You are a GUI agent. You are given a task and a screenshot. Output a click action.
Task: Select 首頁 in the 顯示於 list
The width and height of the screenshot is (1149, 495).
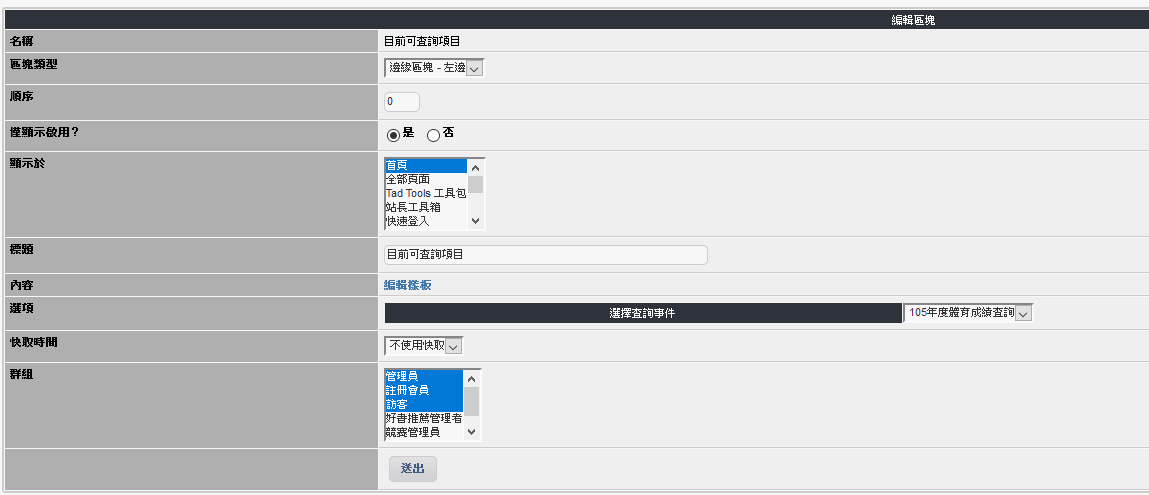[x=425, y=165]
